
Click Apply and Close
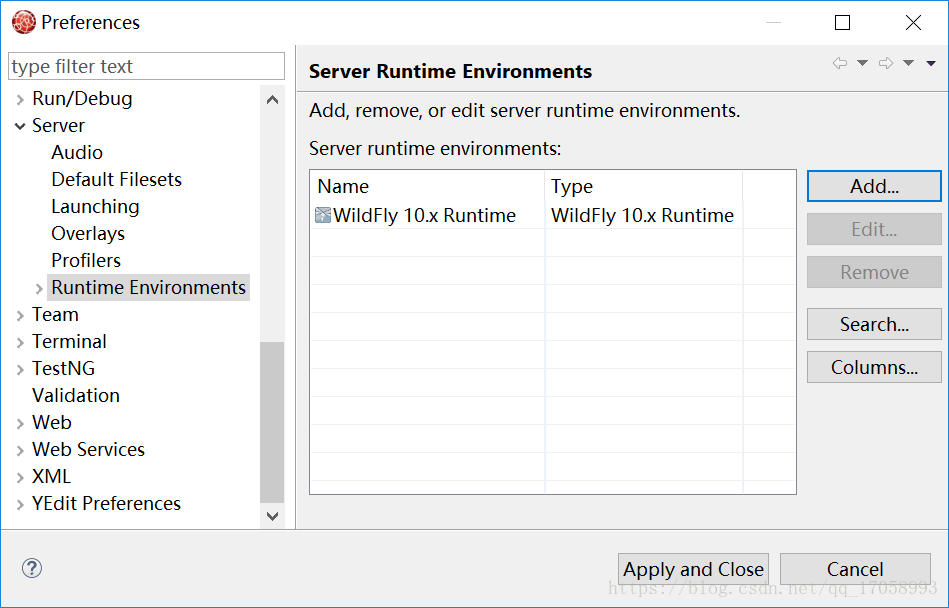[x=693, y=569]
